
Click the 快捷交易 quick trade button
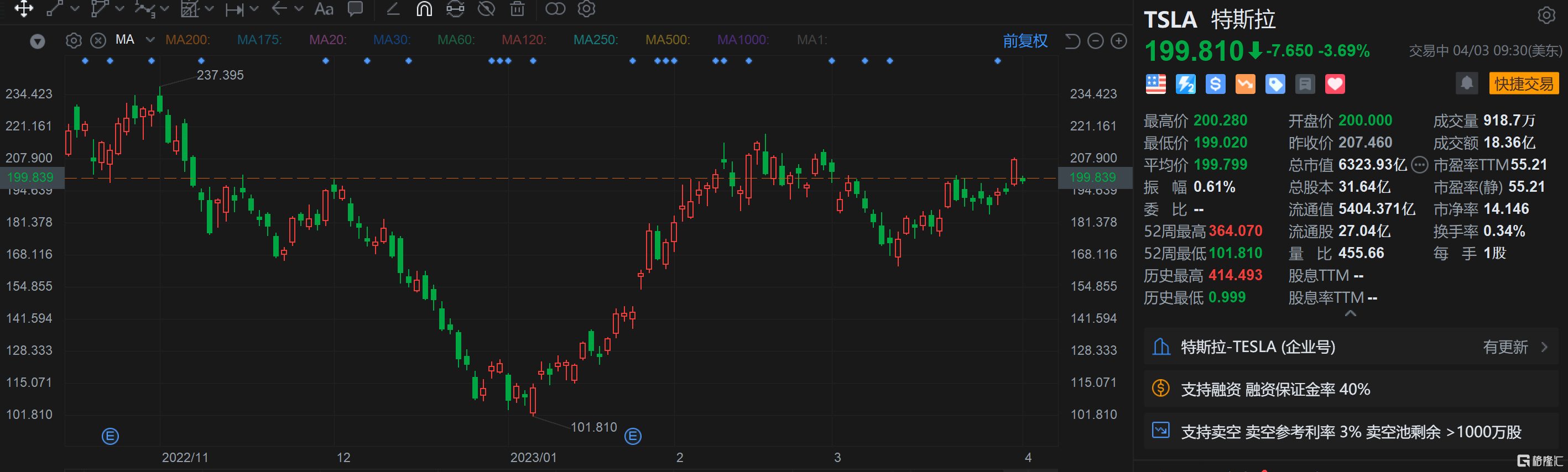[x=1524, y=83]
